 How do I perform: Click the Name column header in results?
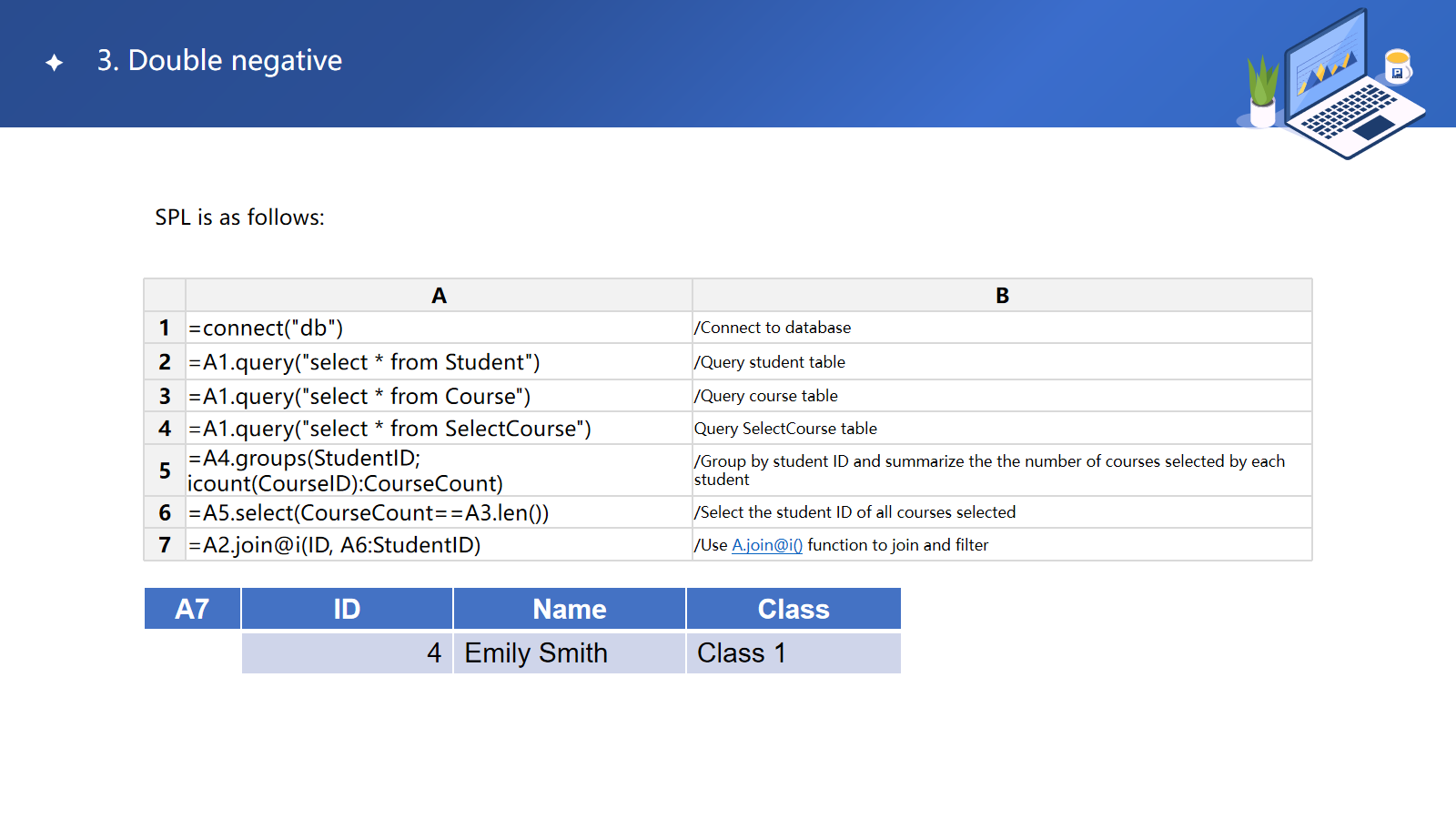[569, 609]
